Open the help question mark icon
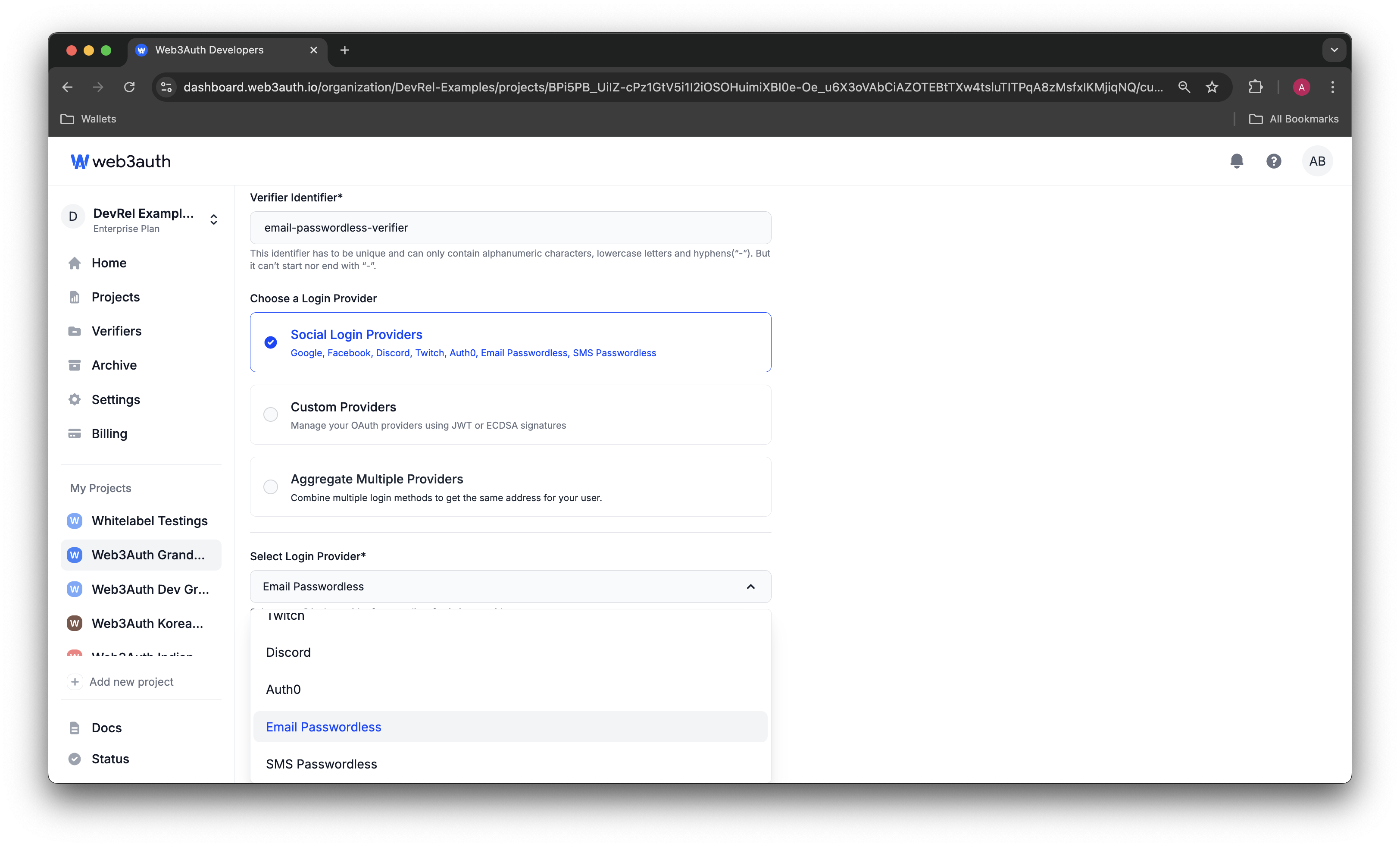This screenshot has width=1400, height=847. click(1273, 161)
